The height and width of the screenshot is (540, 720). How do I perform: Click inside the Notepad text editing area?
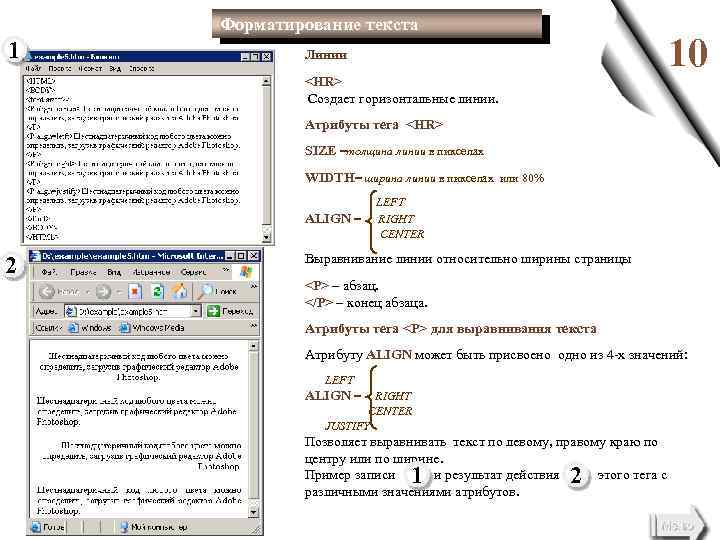click(x=142, y=159)
